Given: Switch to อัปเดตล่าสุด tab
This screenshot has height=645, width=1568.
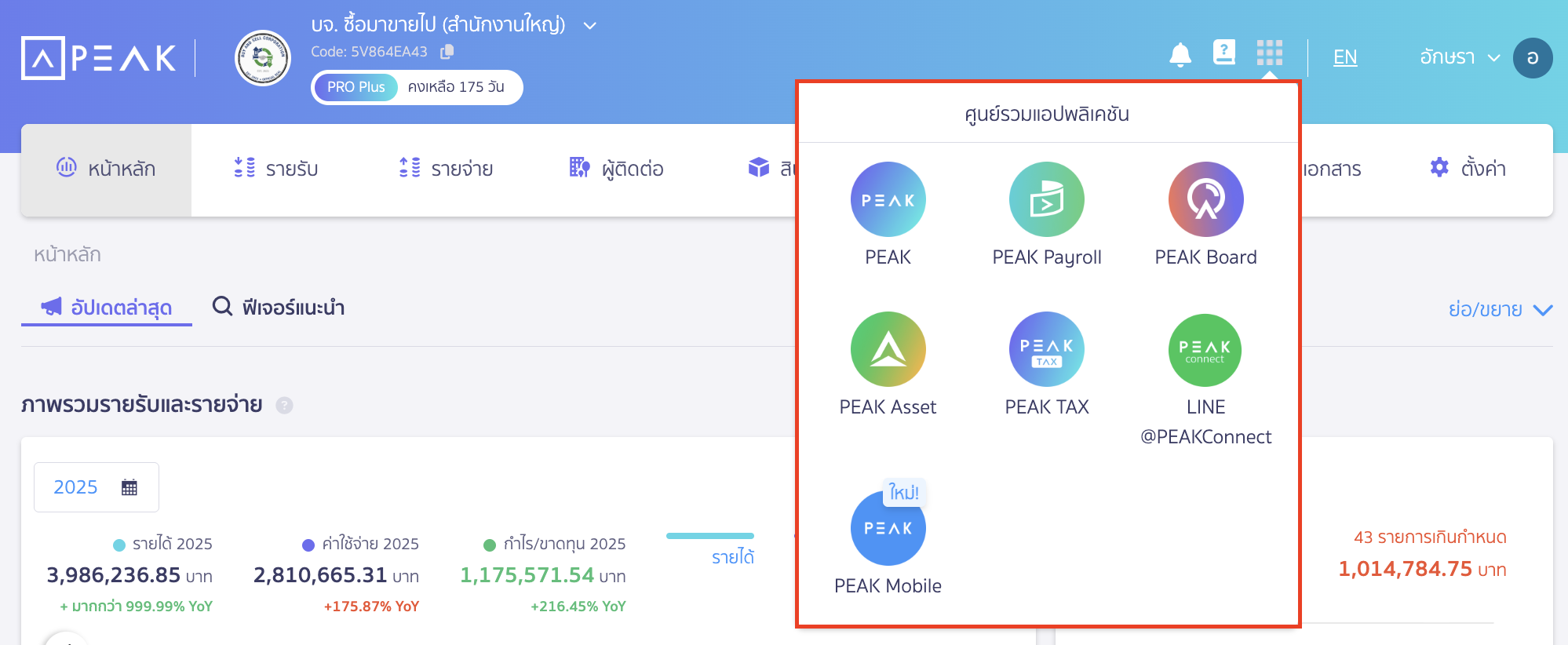Looking at the screenshot, I should [107, 308].
